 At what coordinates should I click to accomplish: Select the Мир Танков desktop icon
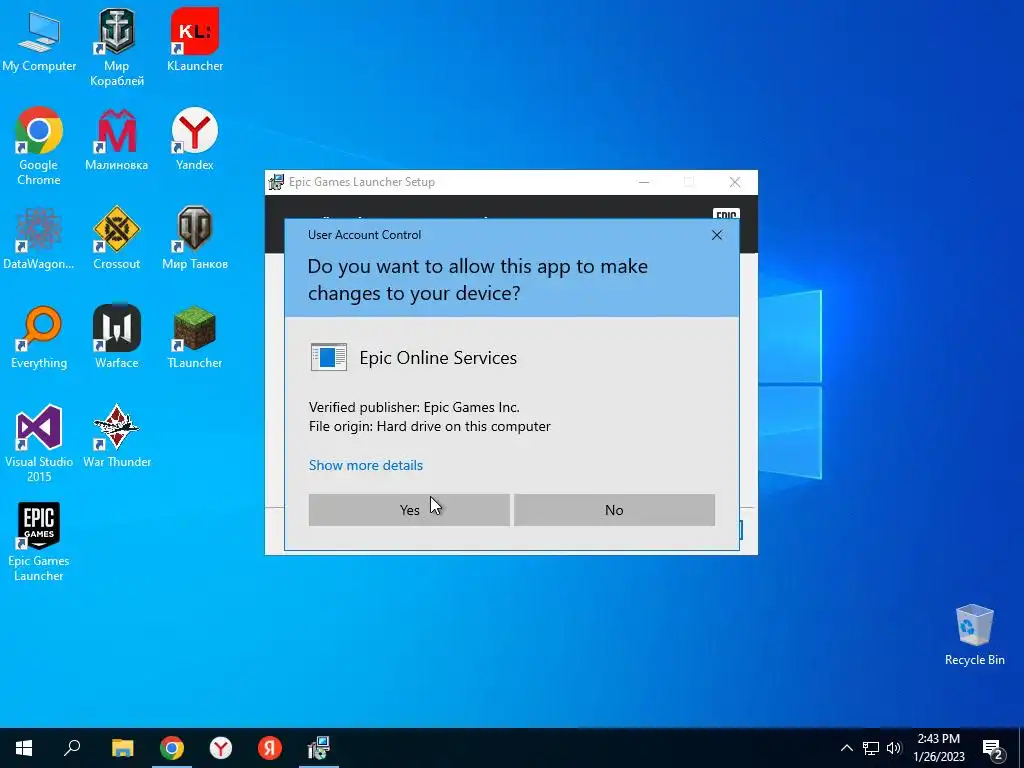coord(195,238)
